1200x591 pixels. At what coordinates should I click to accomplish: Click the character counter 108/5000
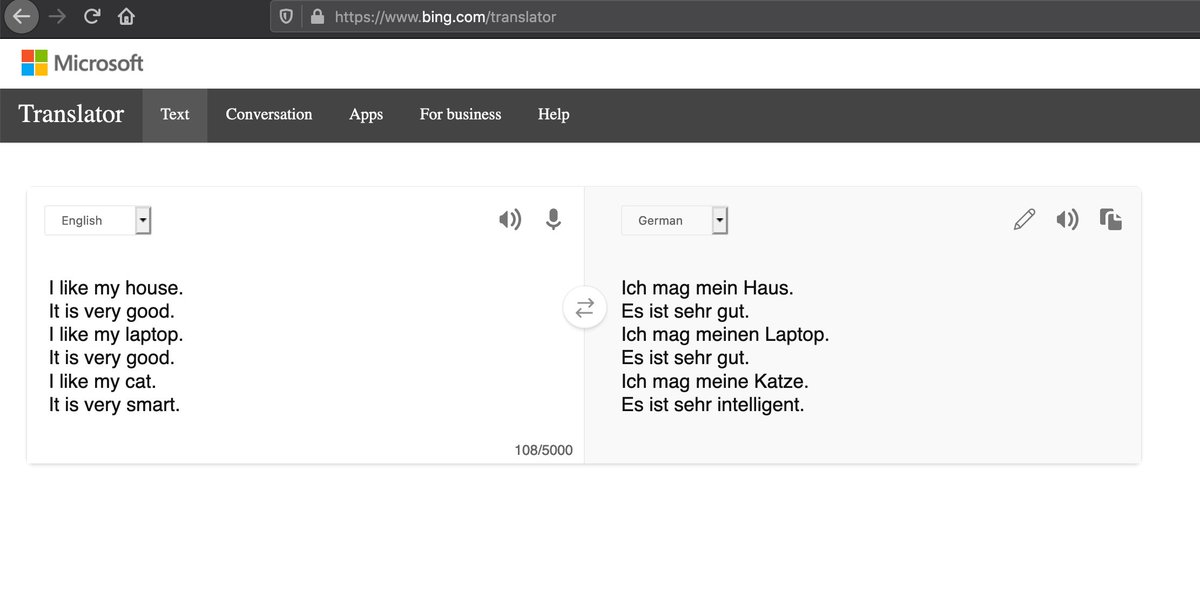[x=544, y=450]
